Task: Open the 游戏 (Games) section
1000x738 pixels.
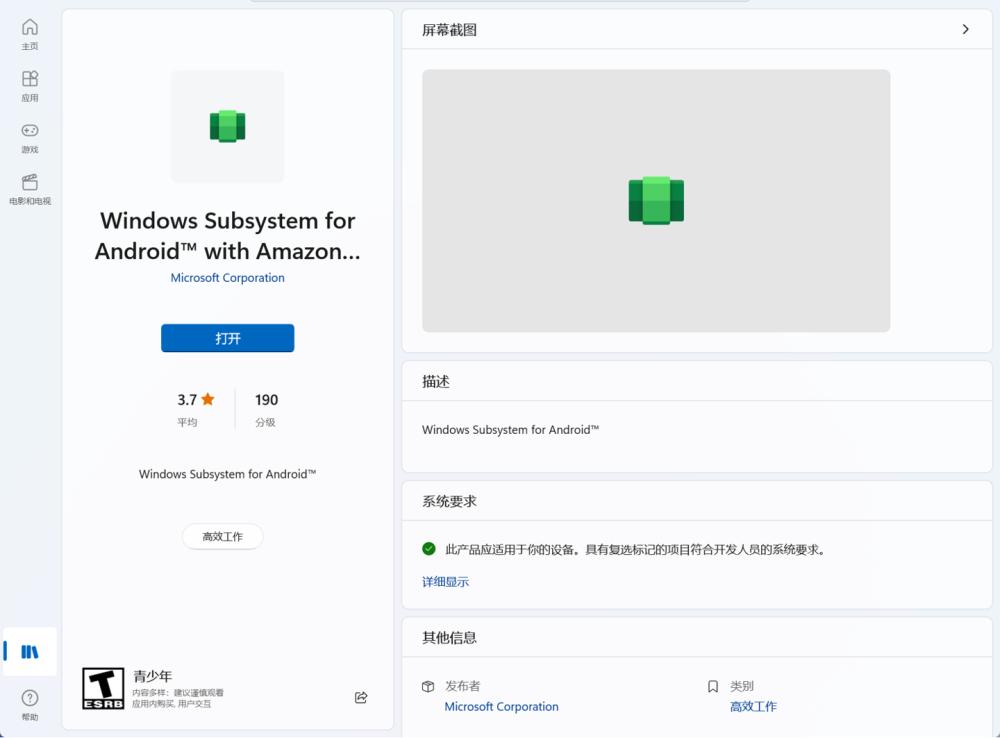Action: coord(30,136)
